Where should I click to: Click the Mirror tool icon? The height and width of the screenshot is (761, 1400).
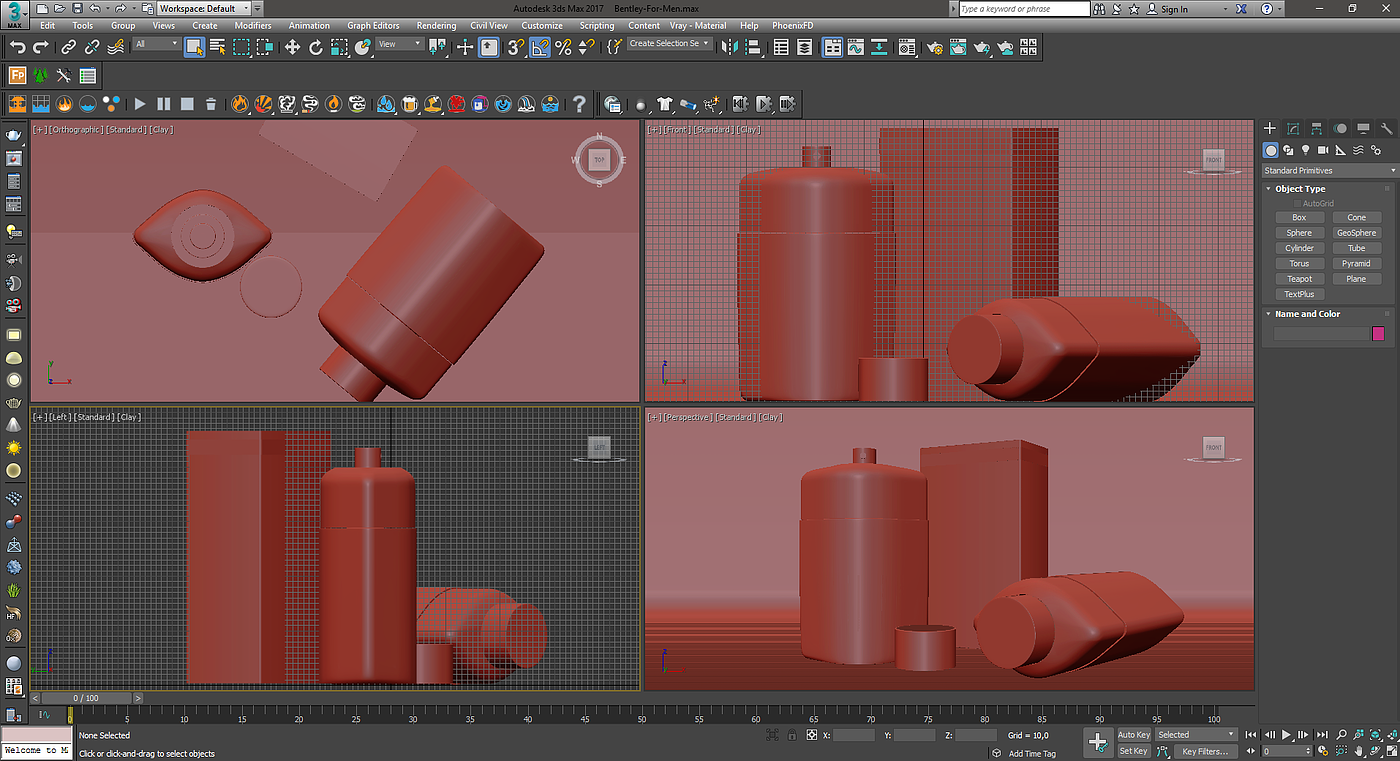[x=729, y=47]
